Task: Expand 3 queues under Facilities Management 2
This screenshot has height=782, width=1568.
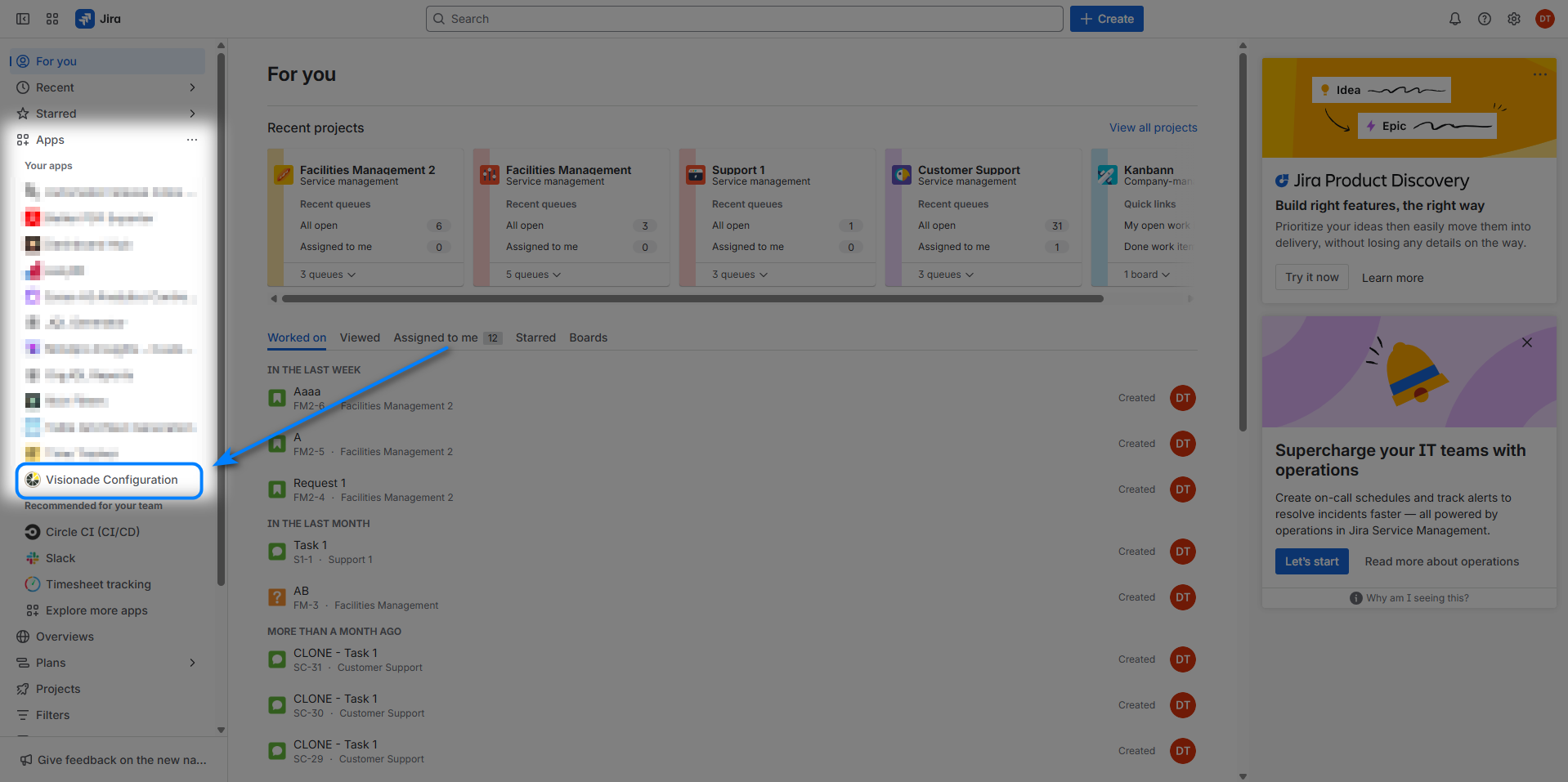Action: coord(328,275)
